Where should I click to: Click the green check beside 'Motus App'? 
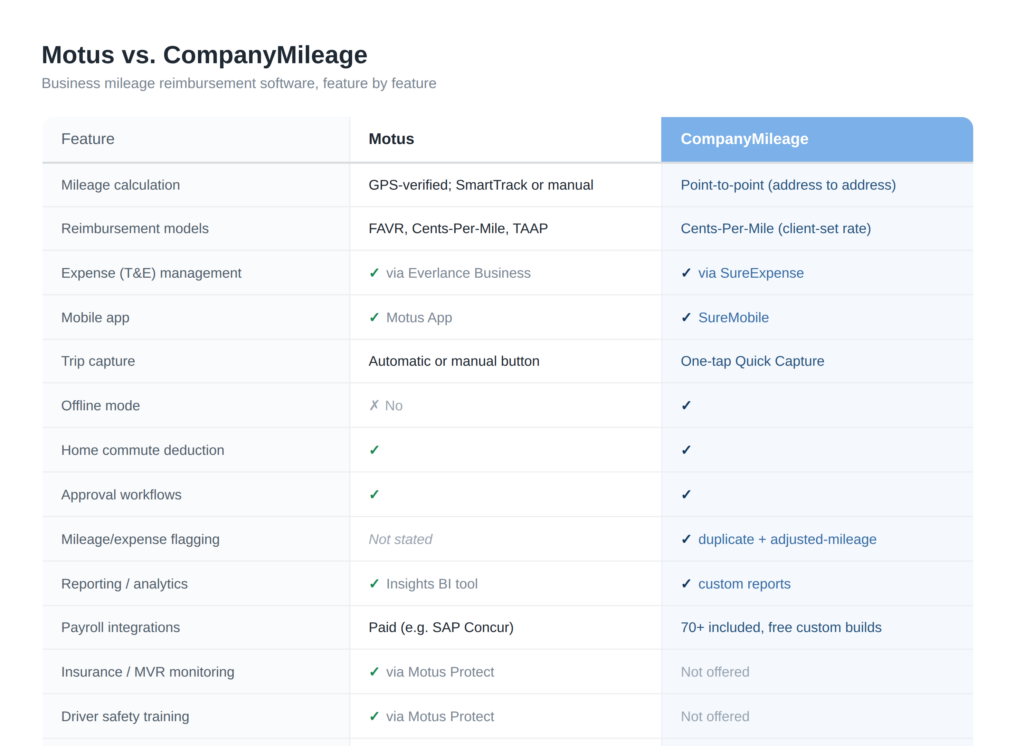pyautogui.click(x=374, y=317)
